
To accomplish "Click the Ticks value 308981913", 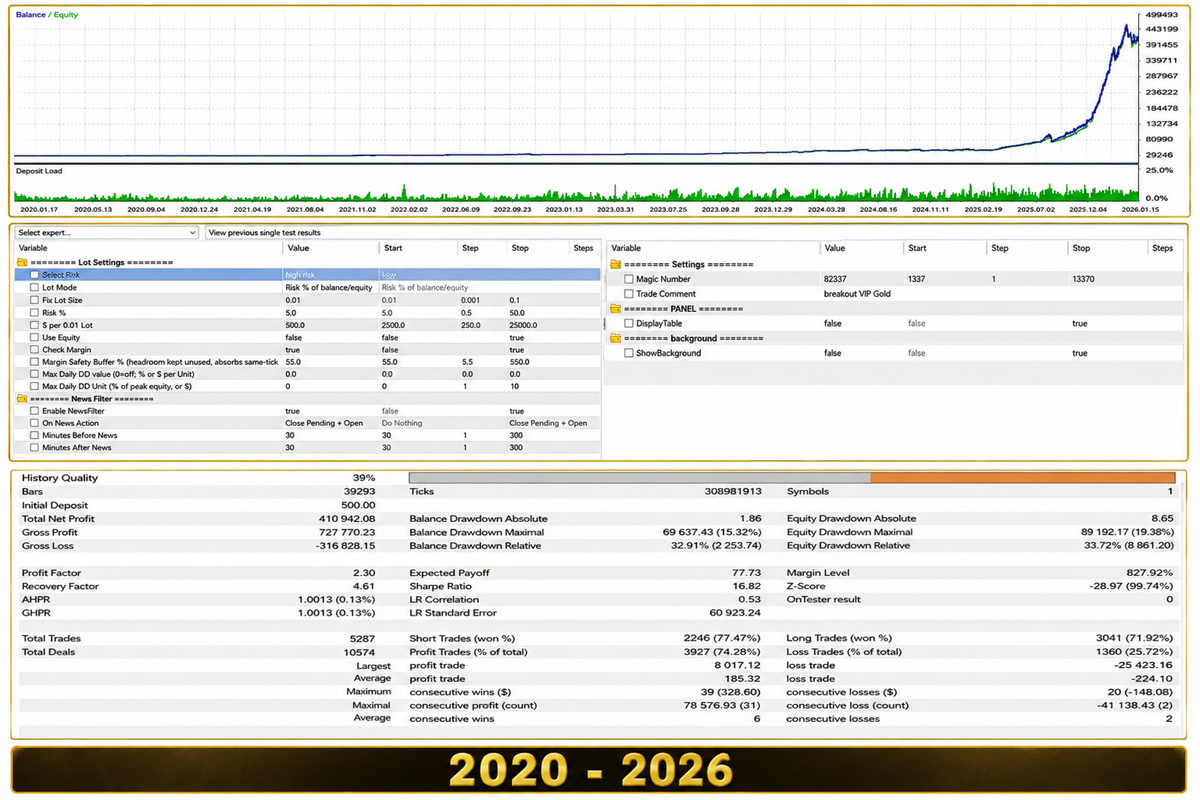I will pos(733,492).
